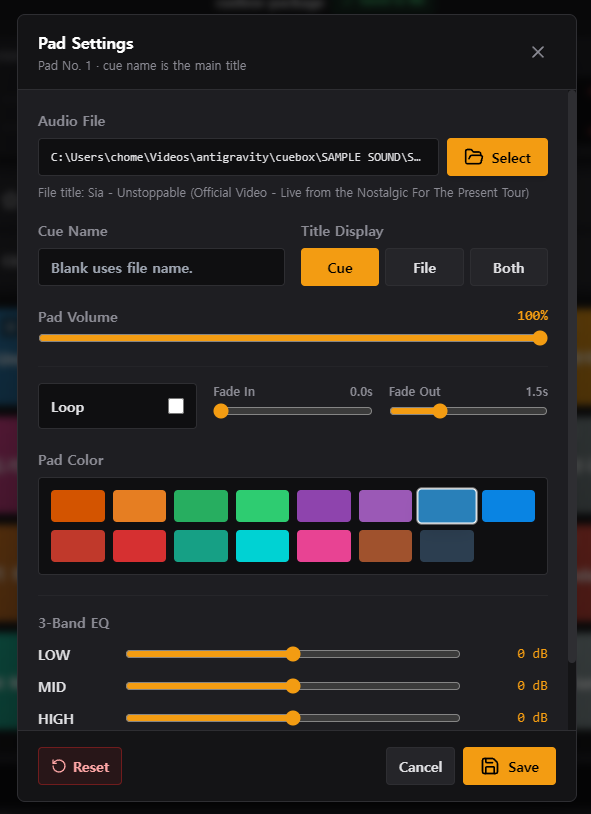
Task: Pick the selected steel blue pad color
Action: tap(447, 506)
